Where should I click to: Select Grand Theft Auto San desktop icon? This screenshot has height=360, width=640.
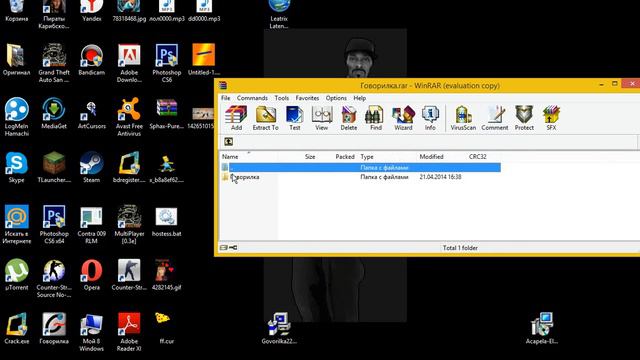click(x=54, y=63)
